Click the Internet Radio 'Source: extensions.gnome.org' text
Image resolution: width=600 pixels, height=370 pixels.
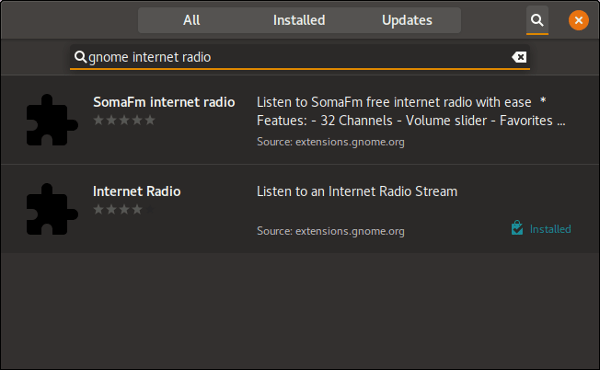coord(331,231)
